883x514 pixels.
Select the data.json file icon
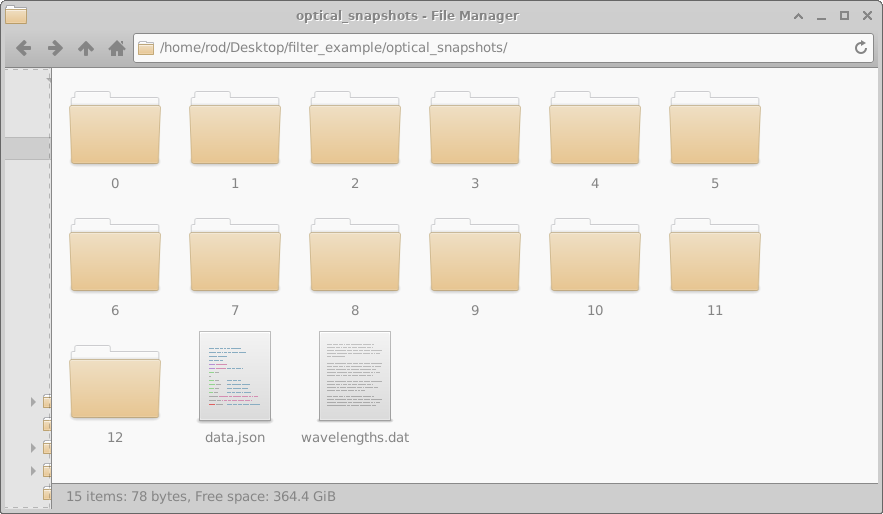[235, 376]
